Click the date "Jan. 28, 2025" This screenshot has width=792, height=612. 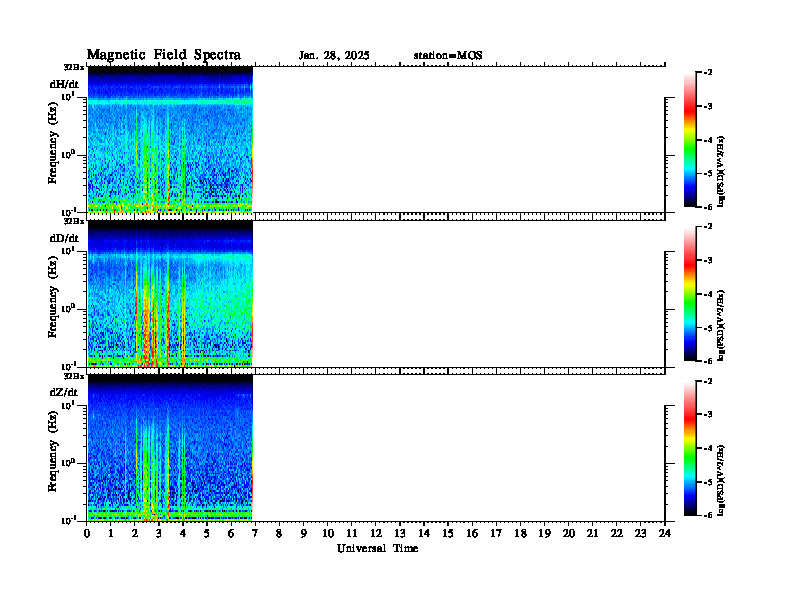(x=334, y=56)
